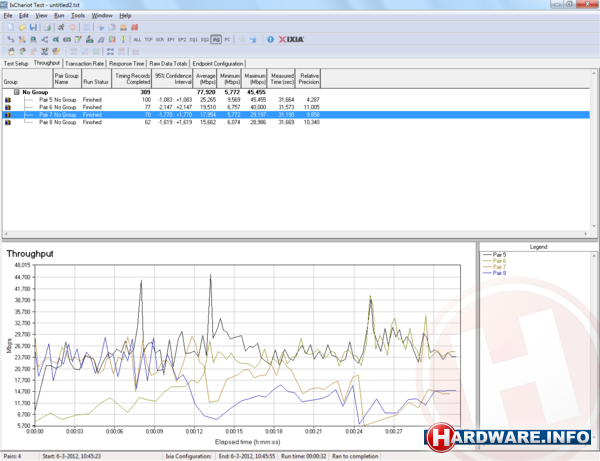Image resolution: width=600 pixels, height=461 pixels.
Task: Toggle the PG group filter button
Action: tap(216, 39)
